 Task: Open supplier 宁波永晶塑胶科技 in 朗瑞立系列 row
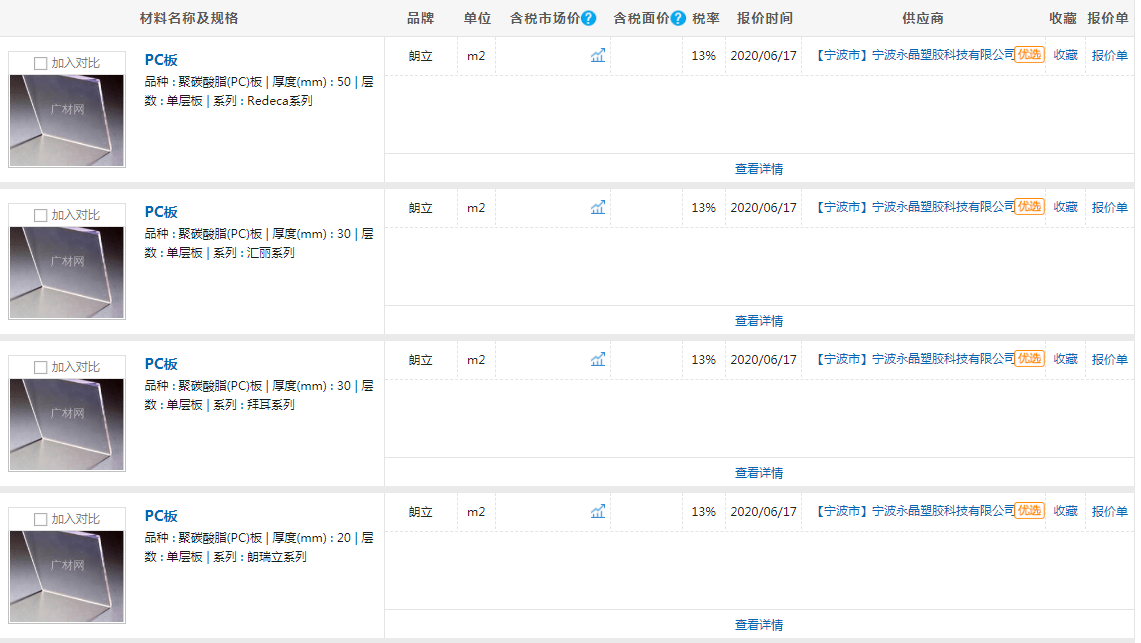coord(915,511)
